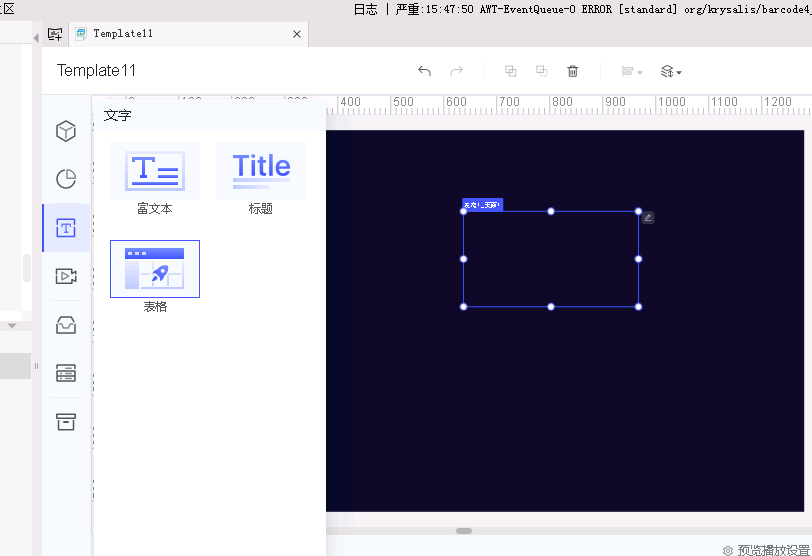Expand the left panel down arrow
Screen dimensions: 812x556
(x=12, y=326)
